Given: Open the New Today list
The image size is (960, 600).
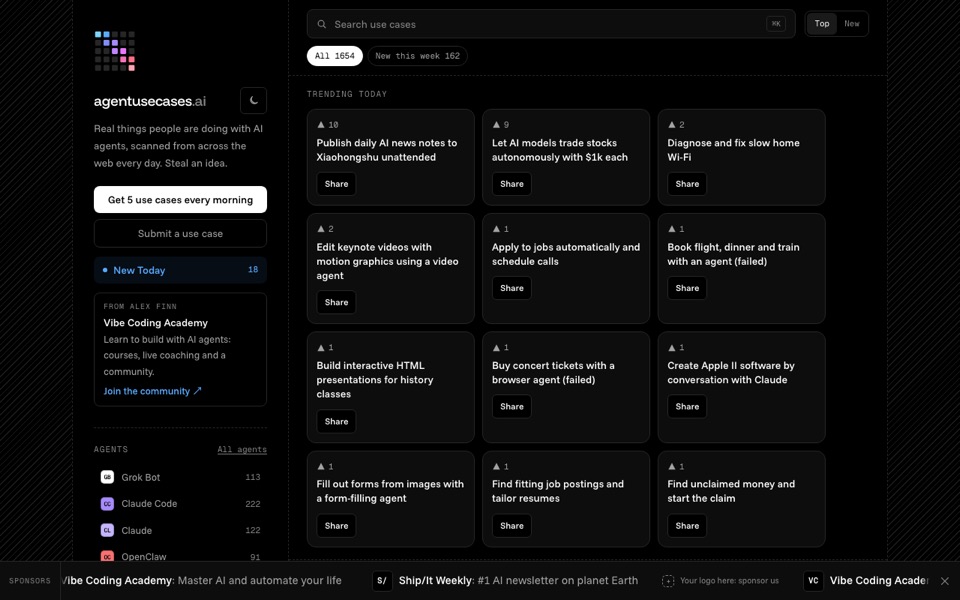Looking at the screenshot, I should pyautogui.click(x=180, y=270).
